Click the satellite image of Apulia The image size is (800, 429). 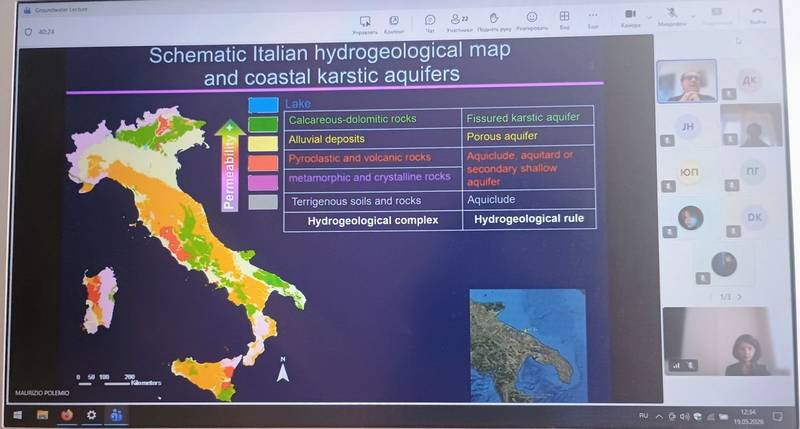tap(528, 345)
